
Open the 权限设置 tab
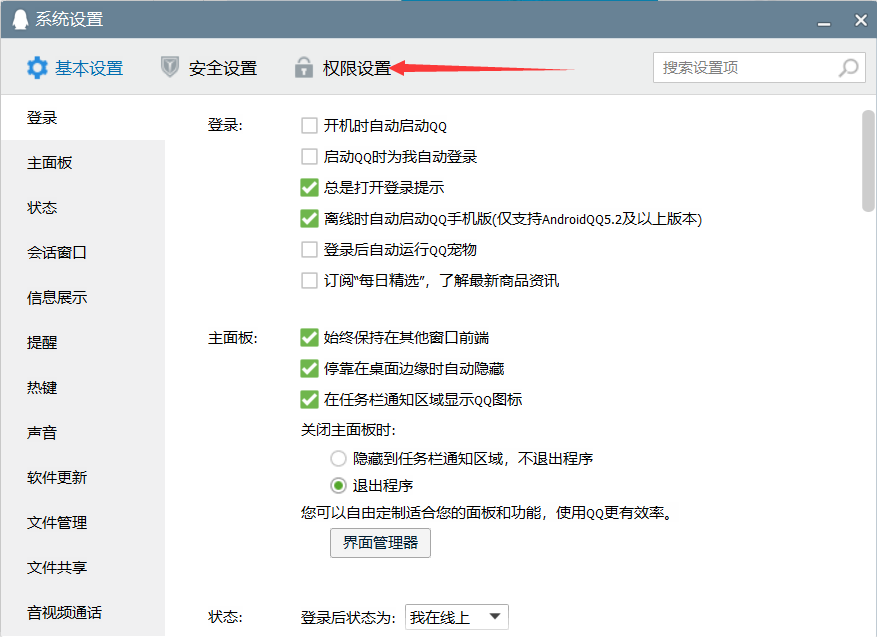pos(343,68)
